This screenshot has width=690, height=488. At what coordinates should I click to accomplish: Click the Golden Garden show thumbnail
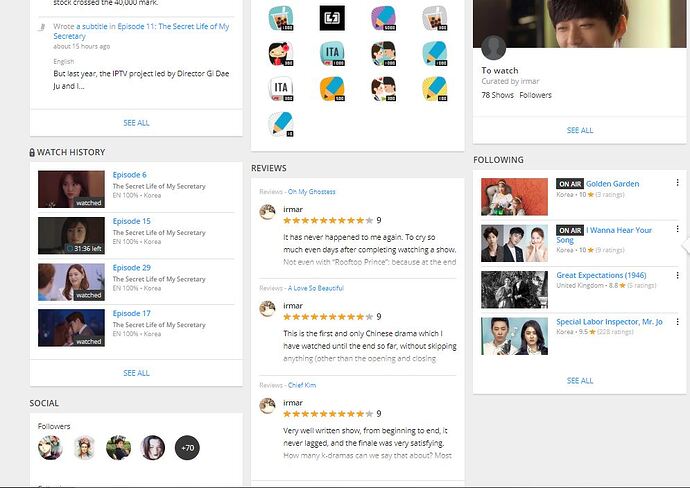pos(514,197)
